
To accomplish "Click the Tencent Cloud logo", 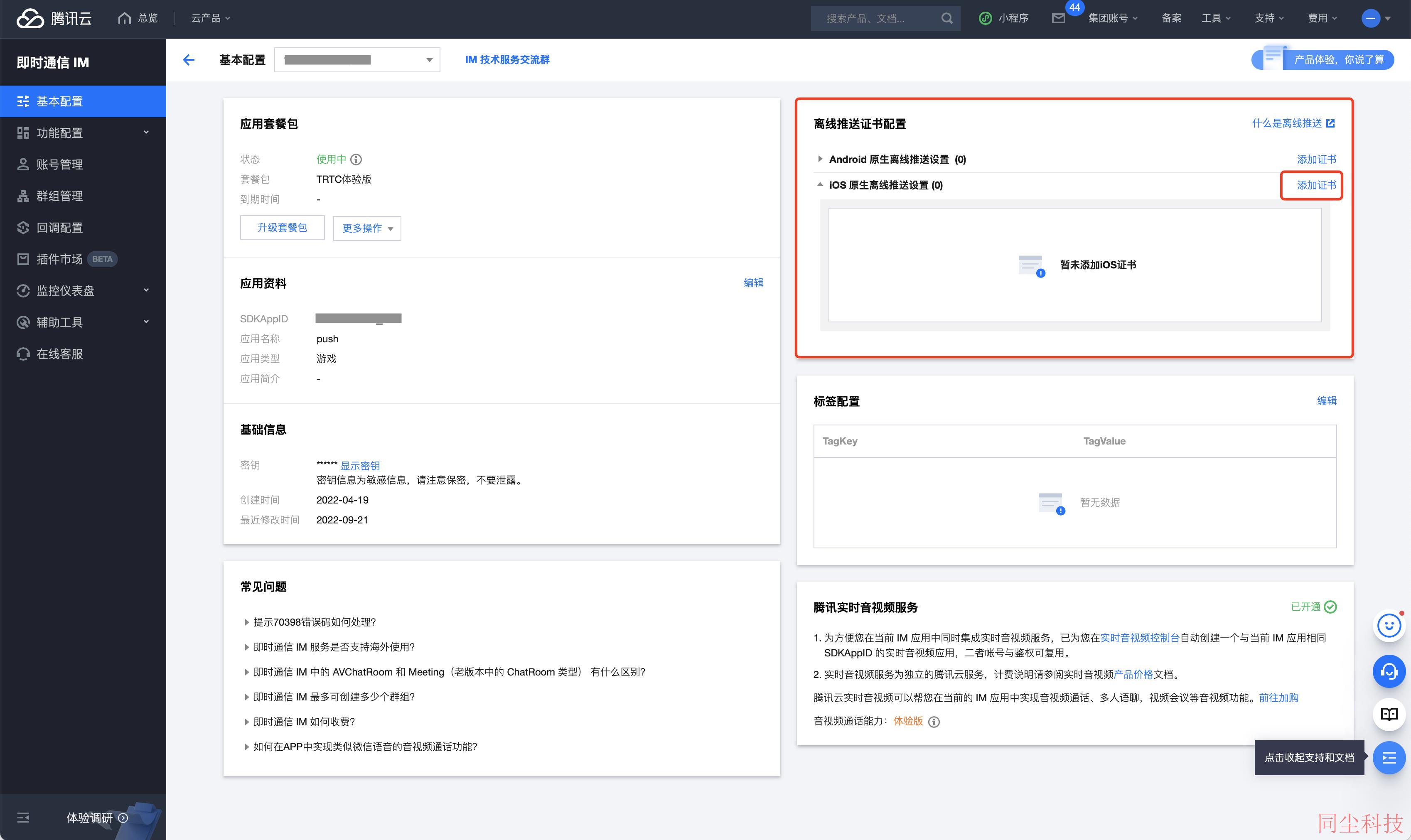I will click(x=54, y=18).
